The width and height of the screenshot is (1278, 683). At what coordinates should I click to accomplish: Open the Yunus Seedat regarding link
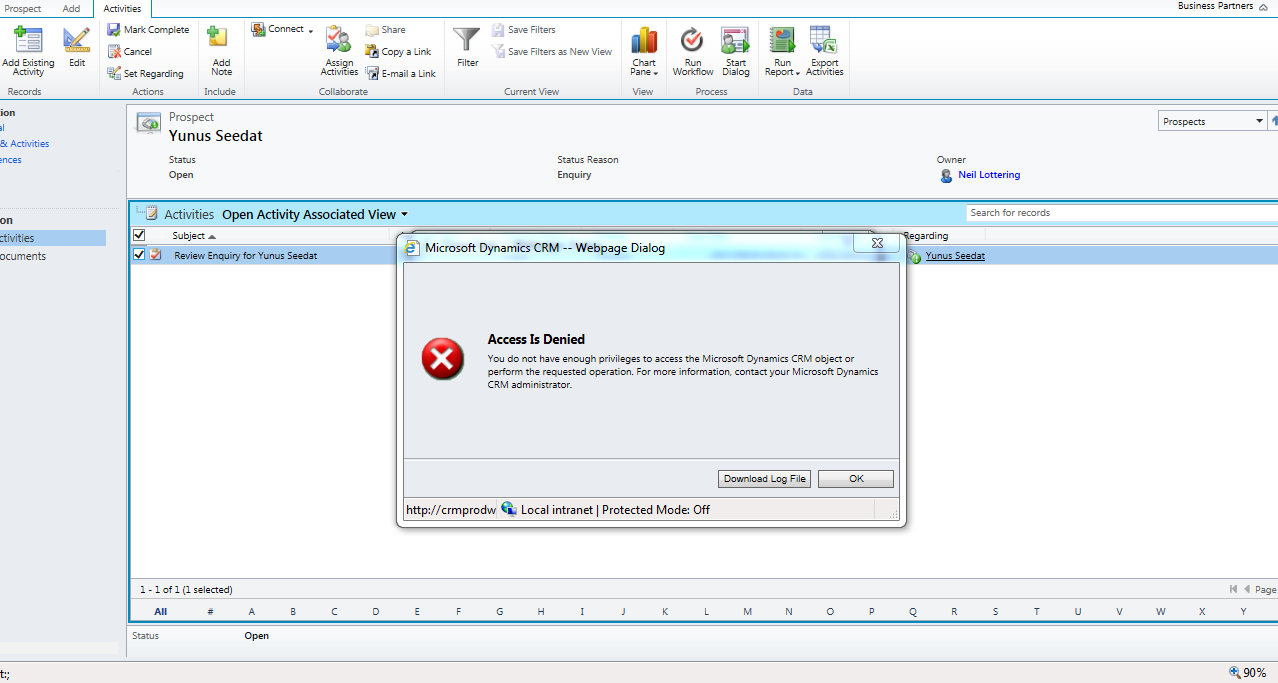953,255
